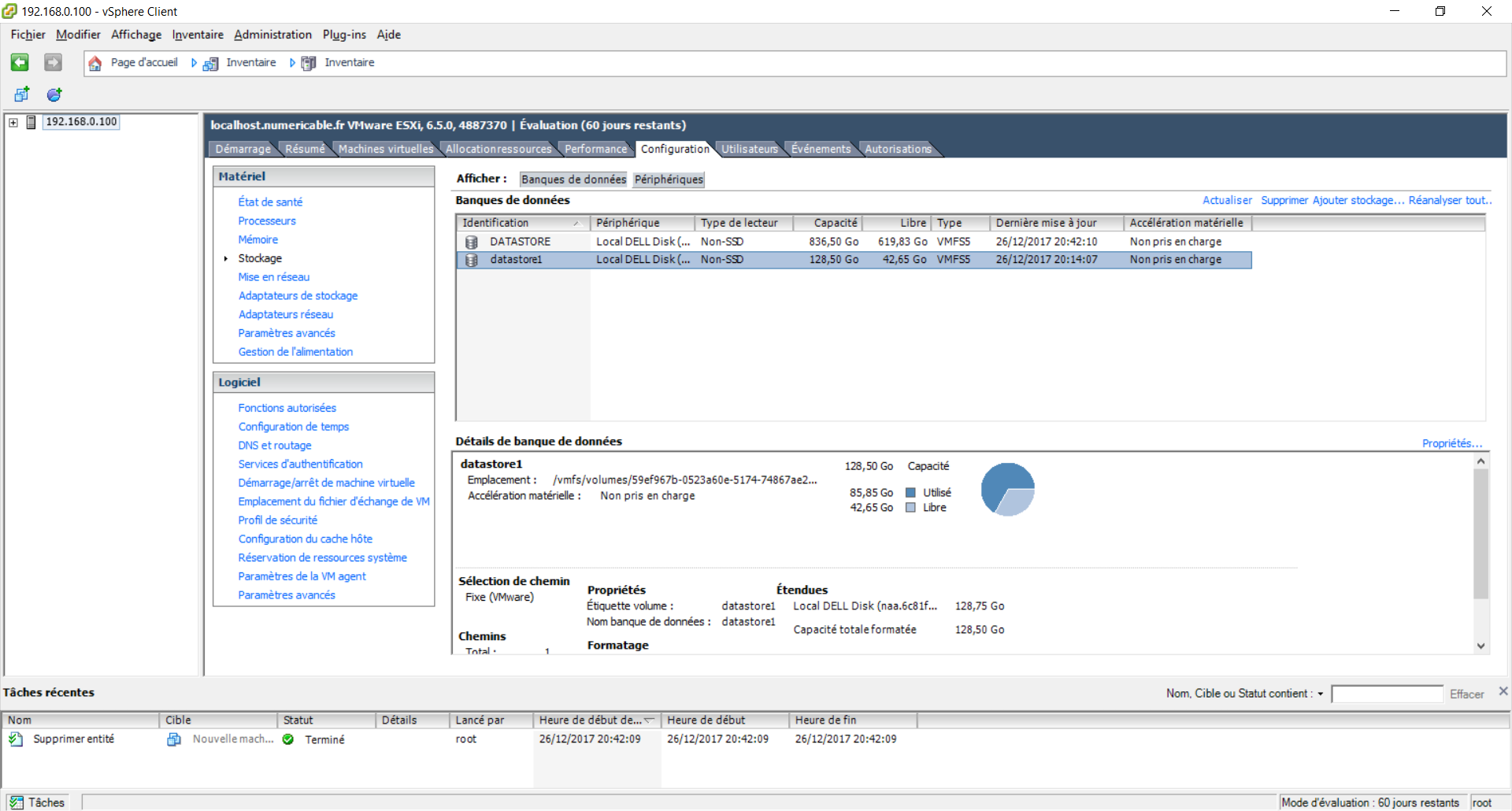
Task: Click the green Terminé status icon
Action: [x=288, y=739]
